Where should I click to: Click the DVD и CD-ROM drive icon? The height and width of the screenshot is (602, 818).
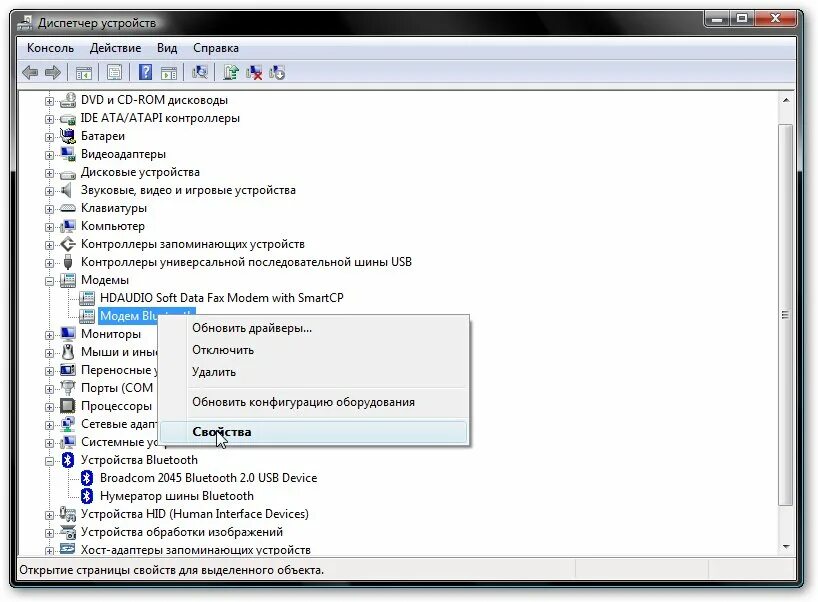(68, 100)
